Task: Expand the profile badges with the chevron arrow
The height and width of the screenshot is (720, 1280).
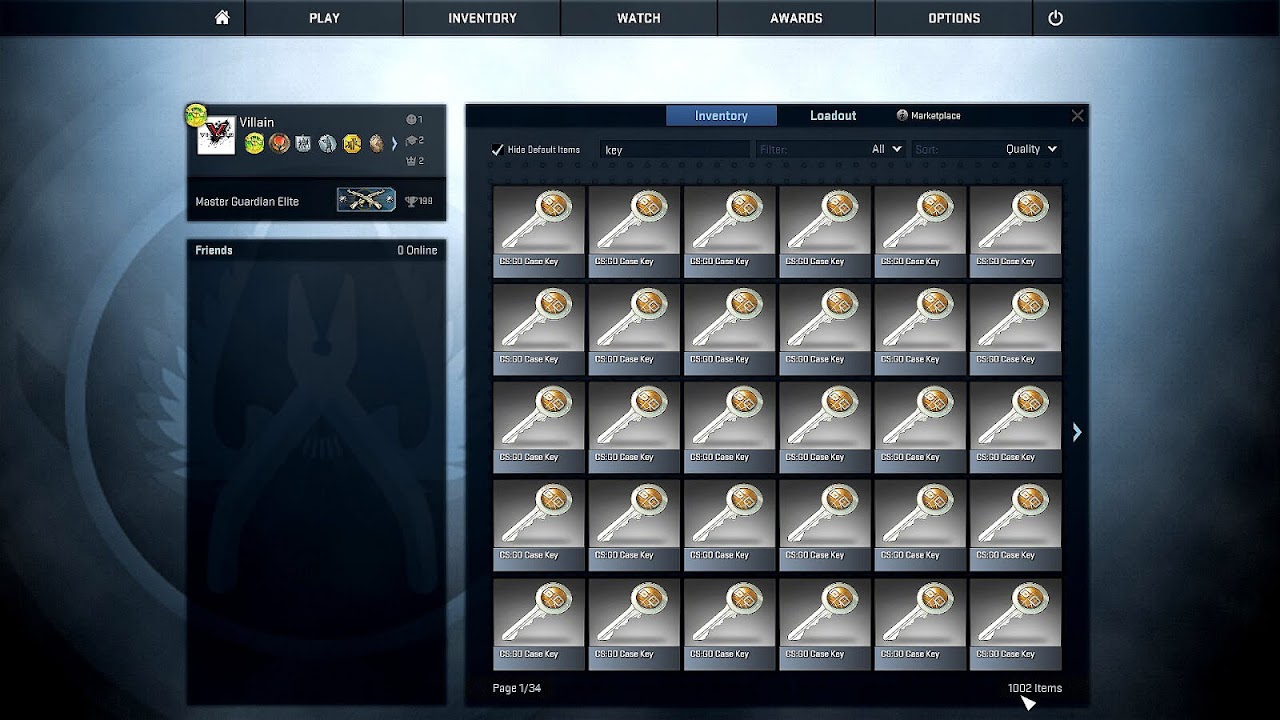Action: (x=396, y=144)
